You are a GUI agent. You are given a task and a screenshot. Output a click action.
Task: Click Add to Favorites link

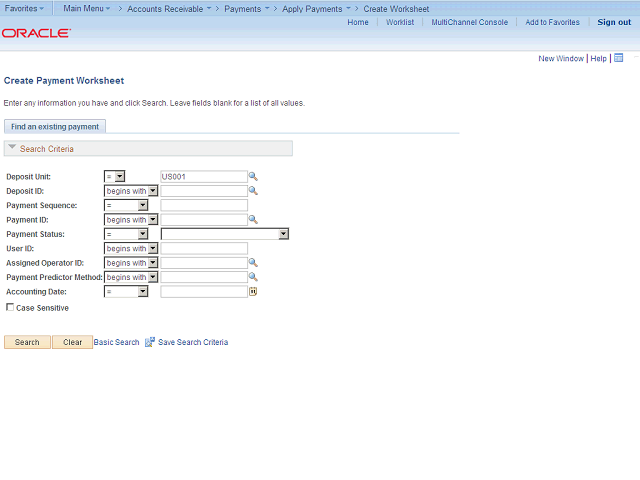pos(552,22)
